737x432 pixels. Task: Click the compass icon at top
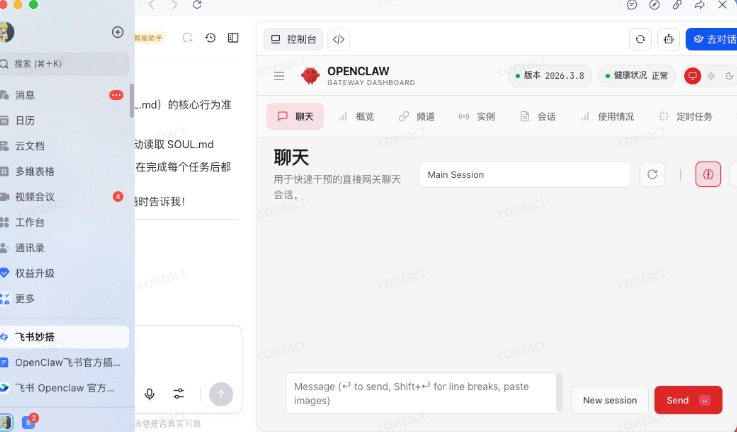[654, 5]
